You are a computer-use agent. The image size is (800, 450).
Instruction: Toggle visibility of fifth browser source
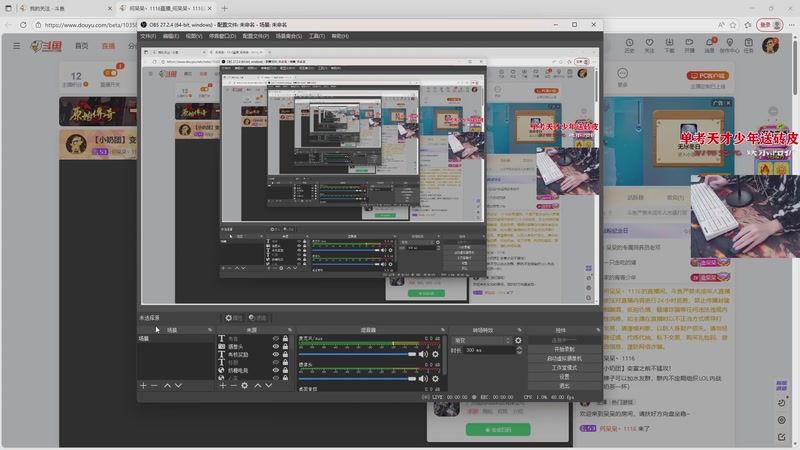click(x=276, y=370)
